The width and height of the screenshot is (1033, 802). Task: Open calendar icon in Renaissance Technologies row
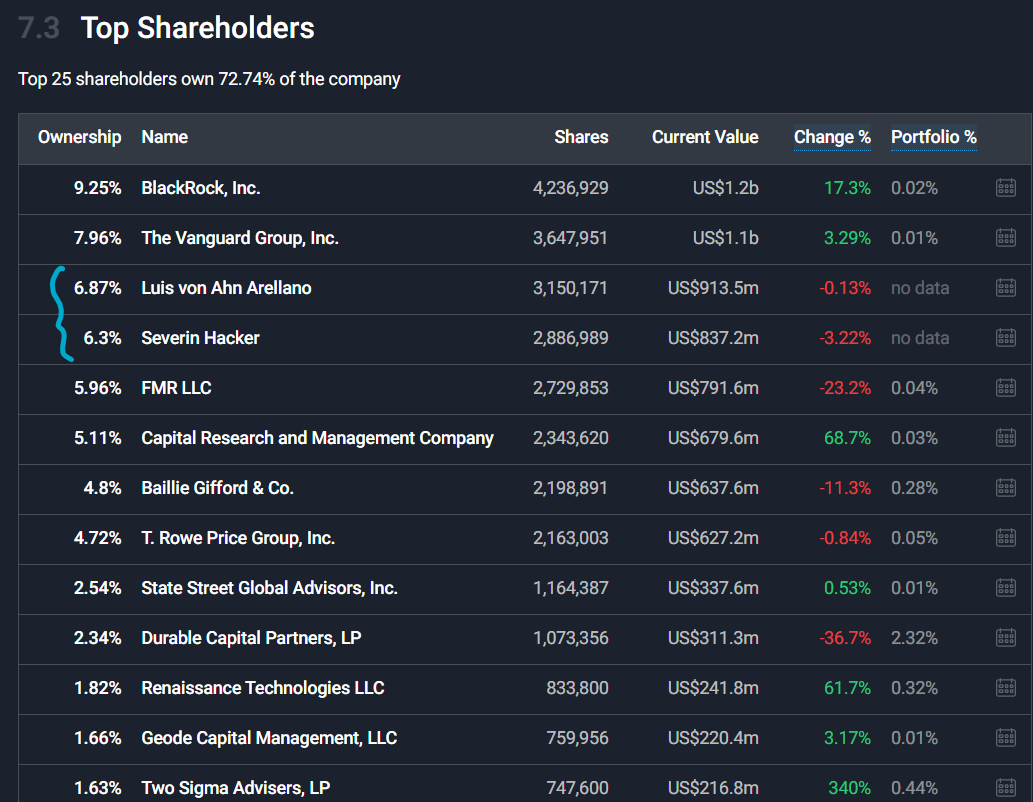[1005, 688]
